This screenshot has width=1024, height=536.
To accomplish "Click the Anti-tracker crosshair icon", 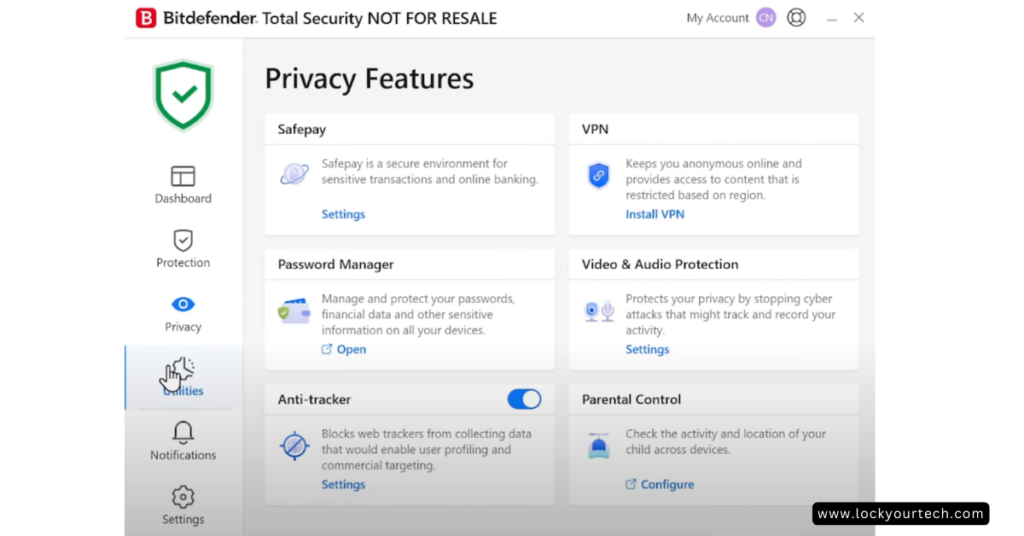I will tap(295, 447).
